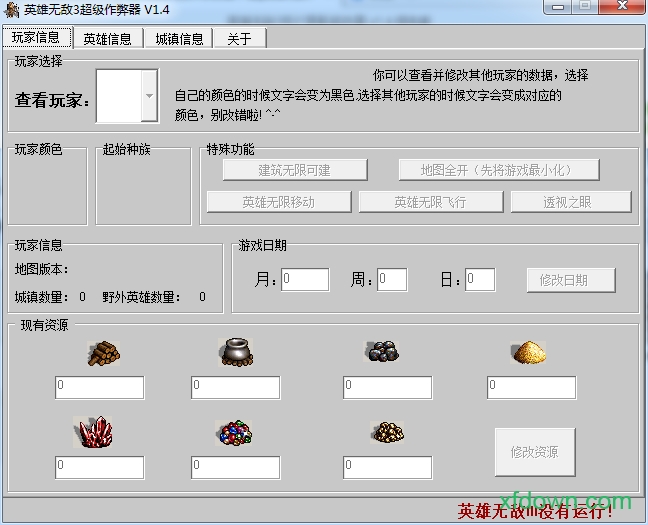The image size is (648, 525).
Task: Open the 查看玩家 player dropdown
Action: [149, 96]
